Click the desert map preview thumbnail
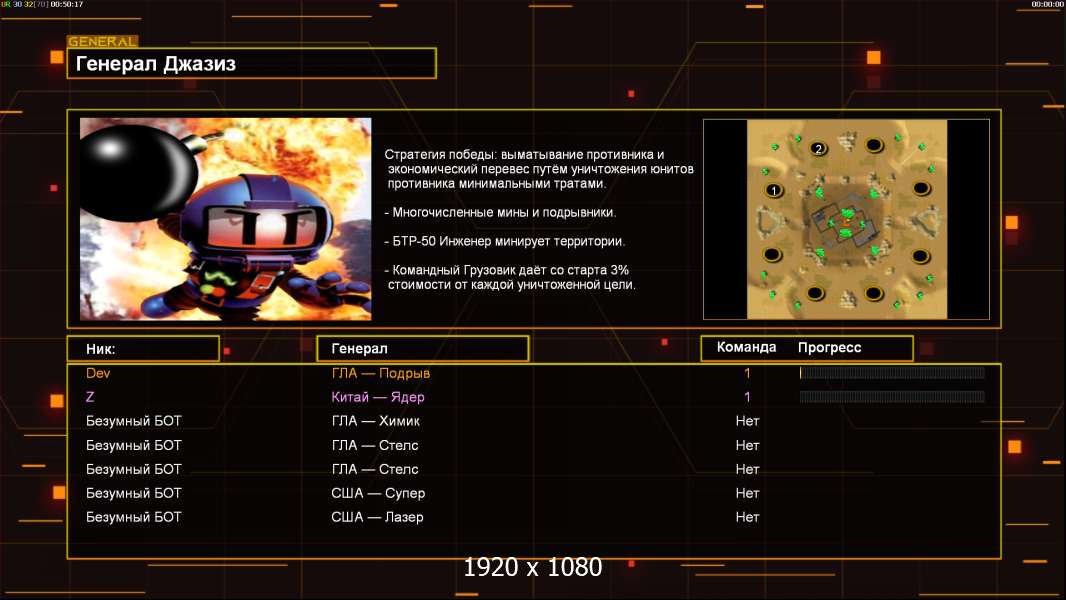This screenshot has width=1066, height=600. pyautogui.click(x=846, y=219)
